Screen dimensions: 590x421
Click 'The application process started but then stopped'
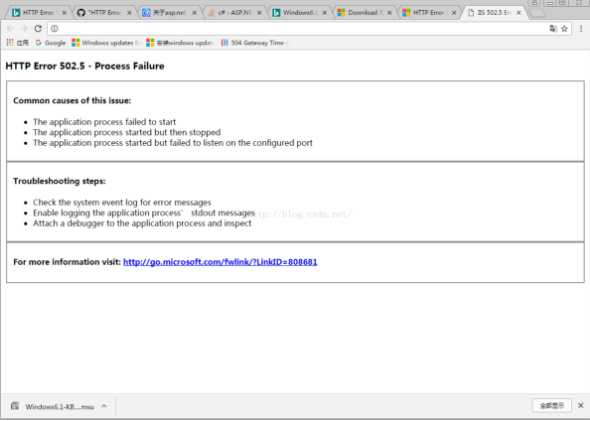(x=127, y=132)
